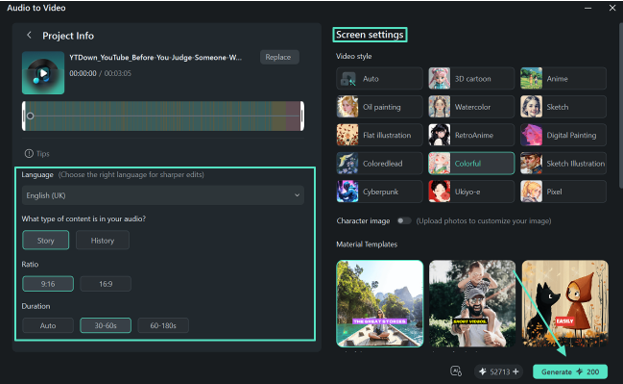Set duration to Auto
The height and width of the screenshot is (384, 623).
click(48, 326)
